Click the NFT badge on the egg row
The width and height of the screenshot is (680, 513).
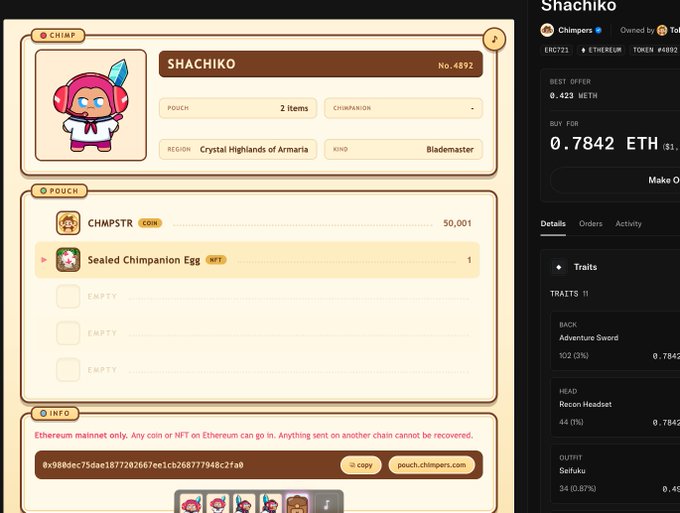pyautogui.click(x=216, y=260)
